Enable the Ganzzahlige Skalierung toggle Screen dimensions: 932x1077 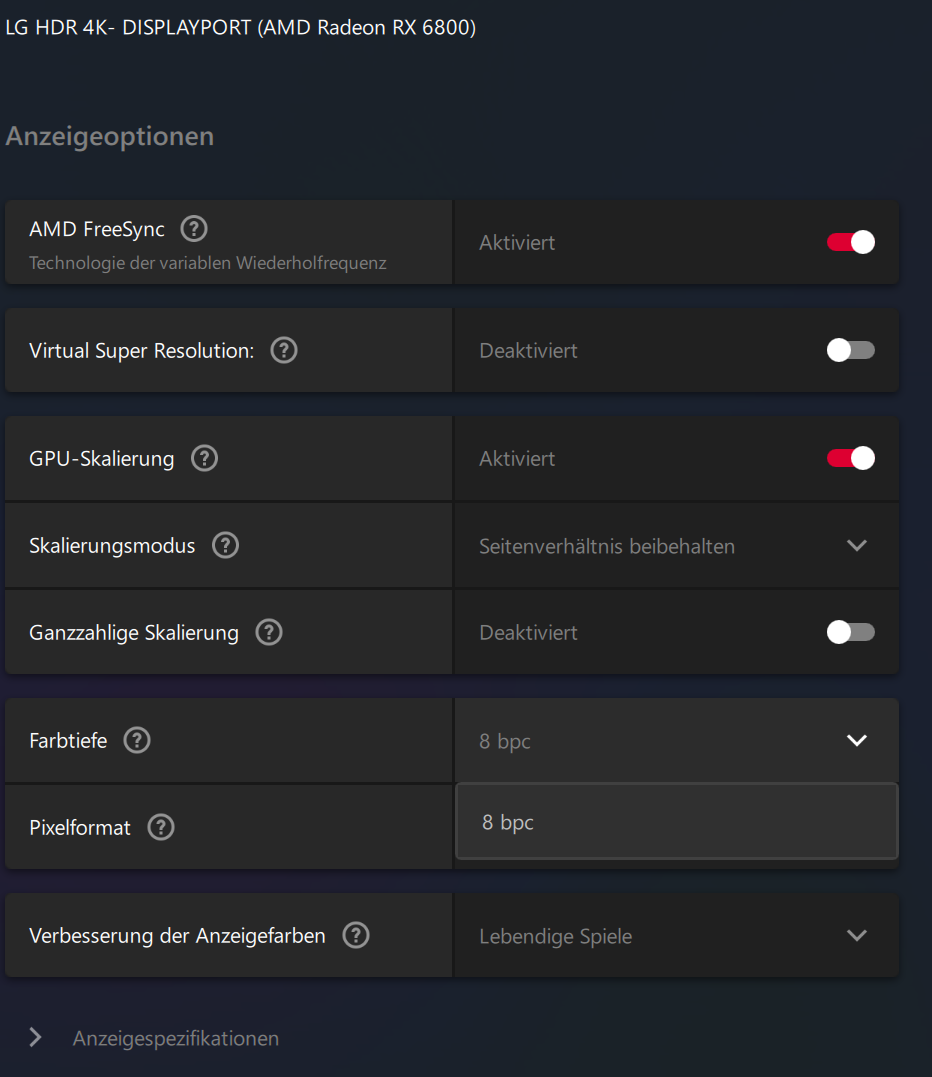(x=851, y=632)
